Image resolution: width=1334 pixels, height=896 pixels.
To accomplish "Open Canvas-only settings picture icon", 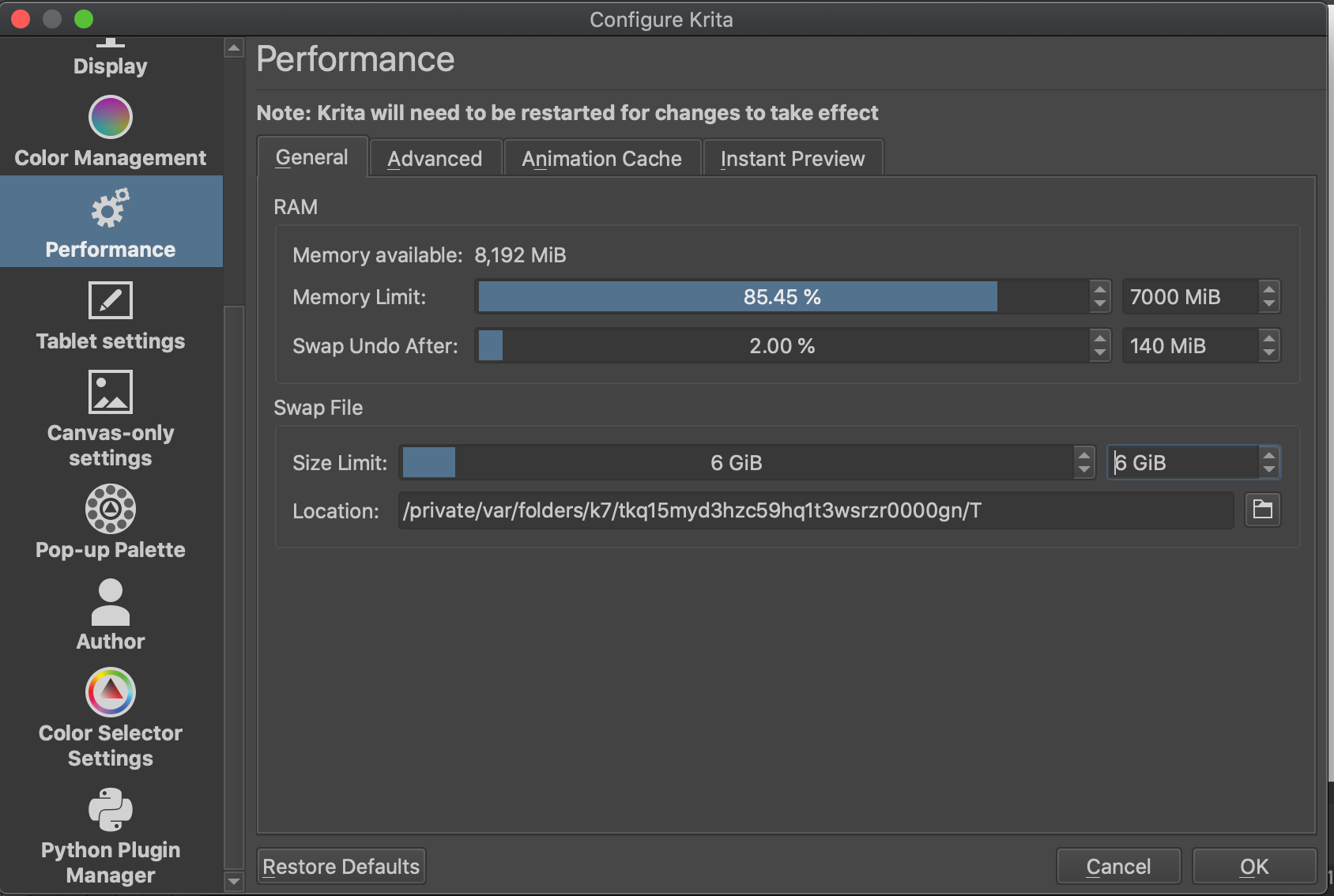I will point(110,392).
